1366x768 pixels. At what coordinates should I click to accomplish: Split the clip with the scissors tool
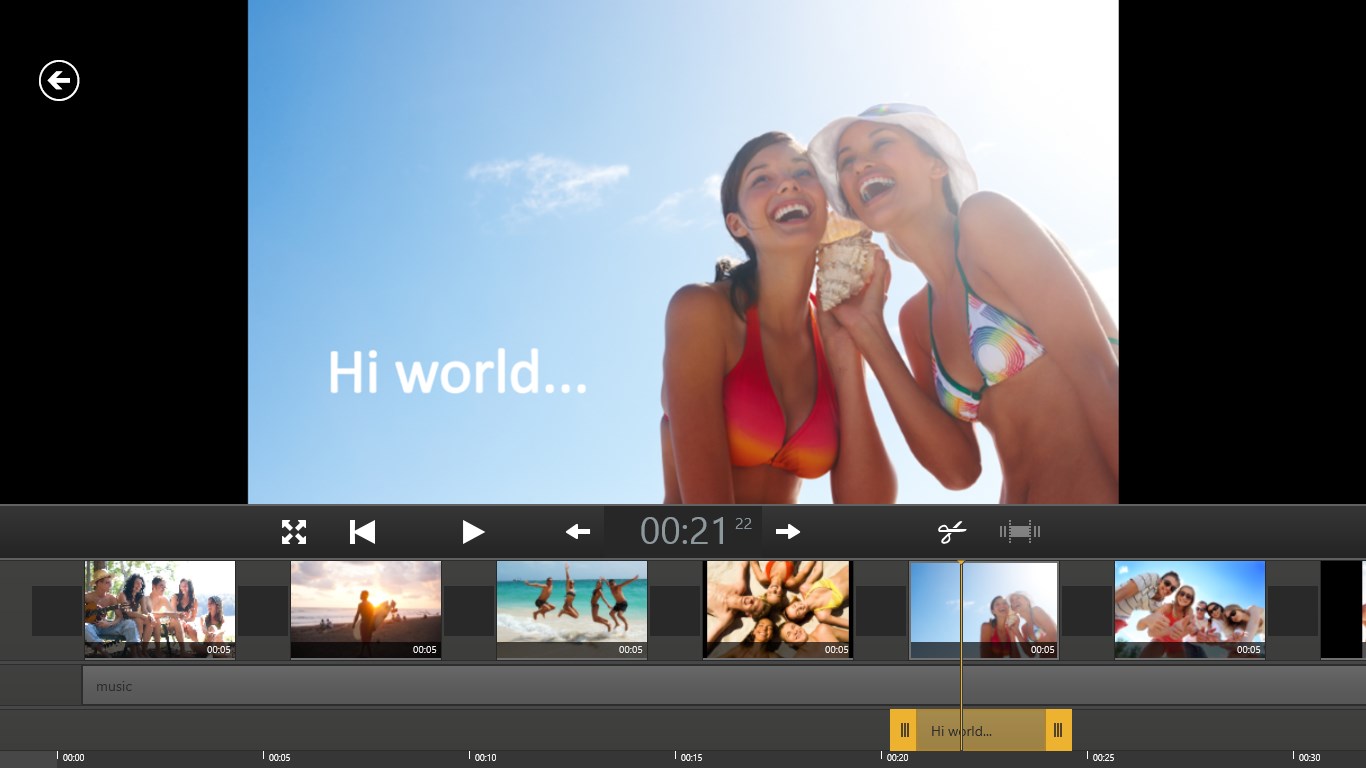952,532
